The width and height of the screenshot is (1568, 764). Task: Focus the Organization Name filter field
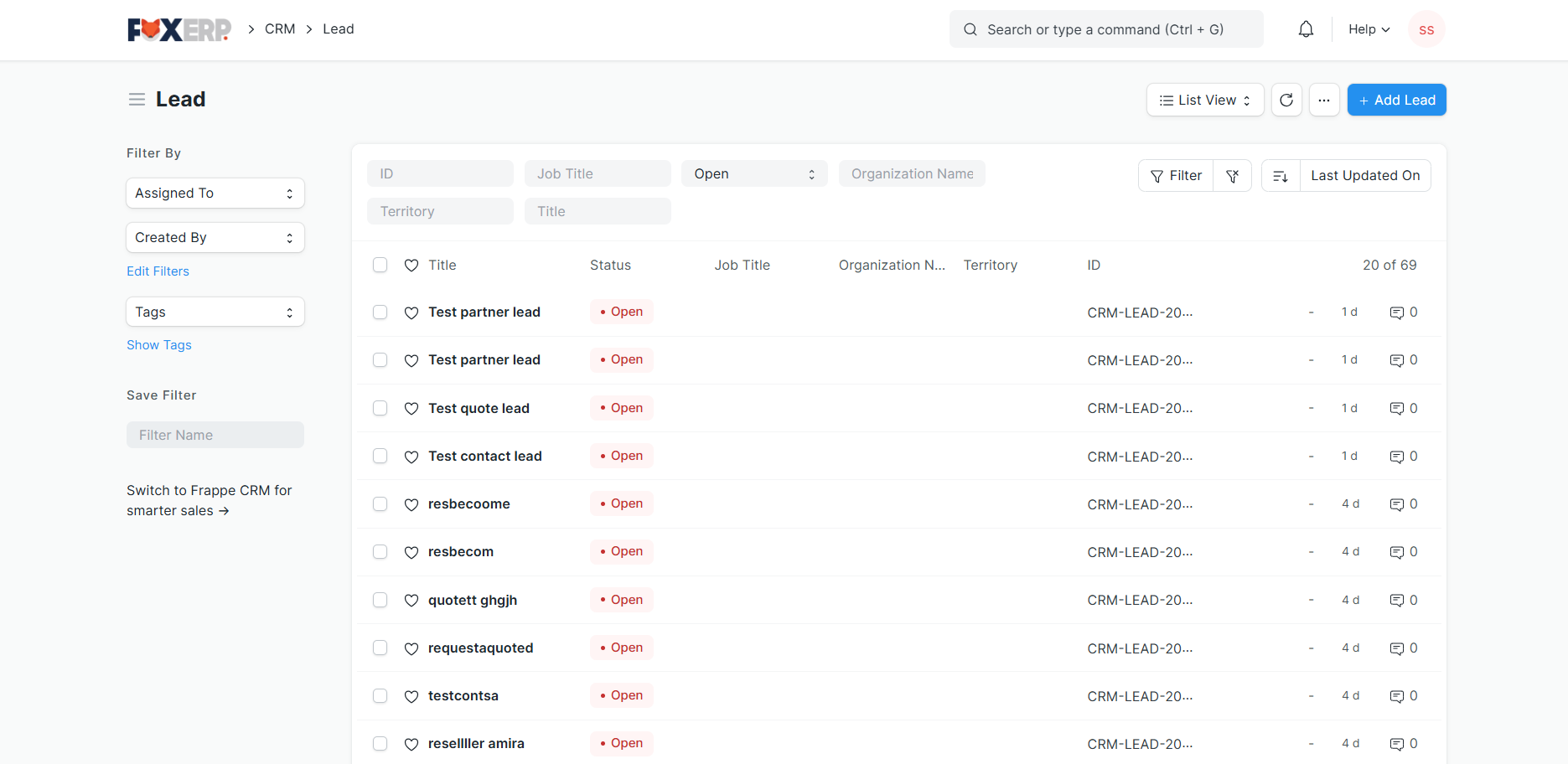912,173
